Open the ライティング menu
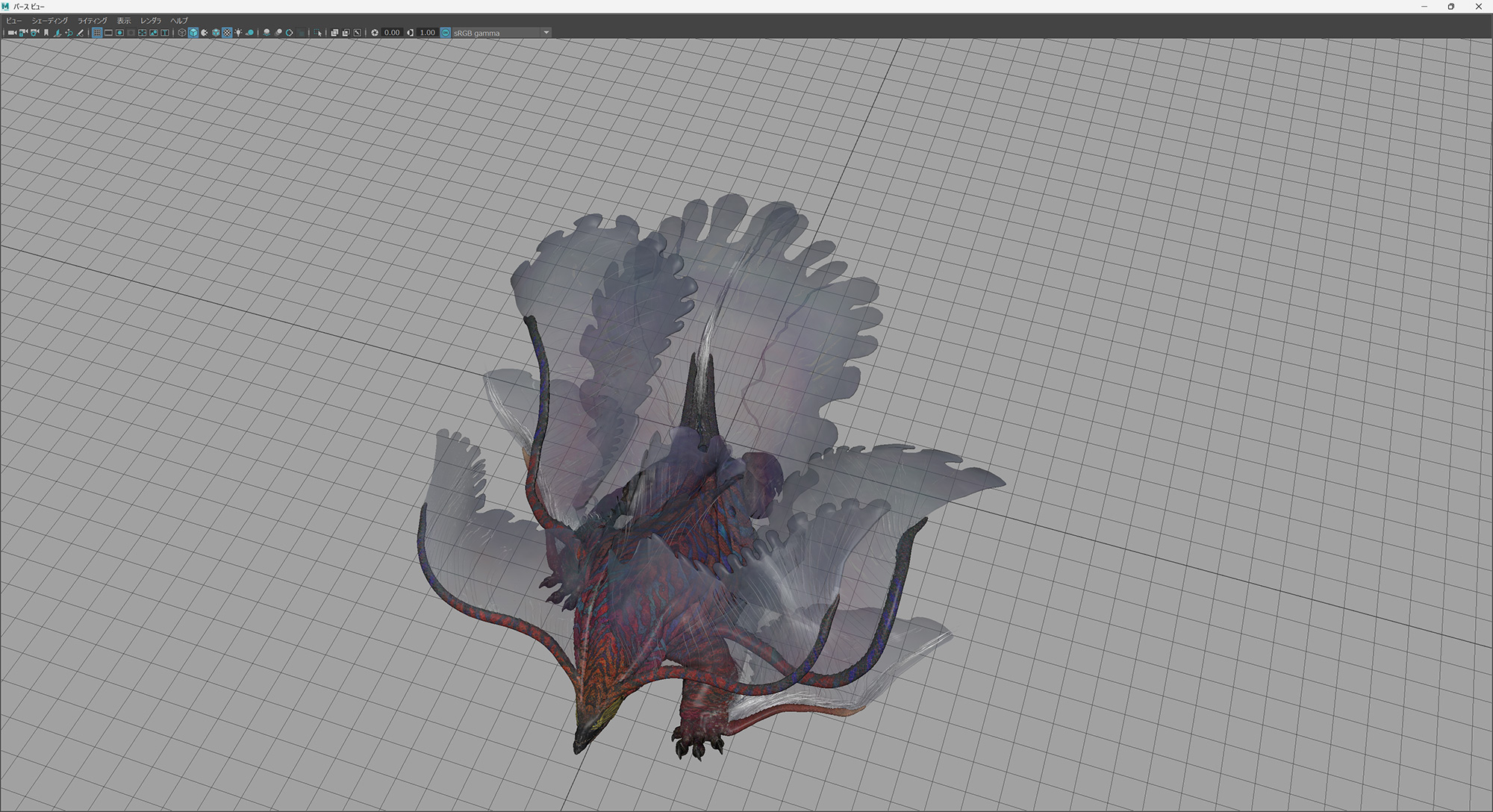The height and width of the screenshot is (812, 1493). [92, 21]
